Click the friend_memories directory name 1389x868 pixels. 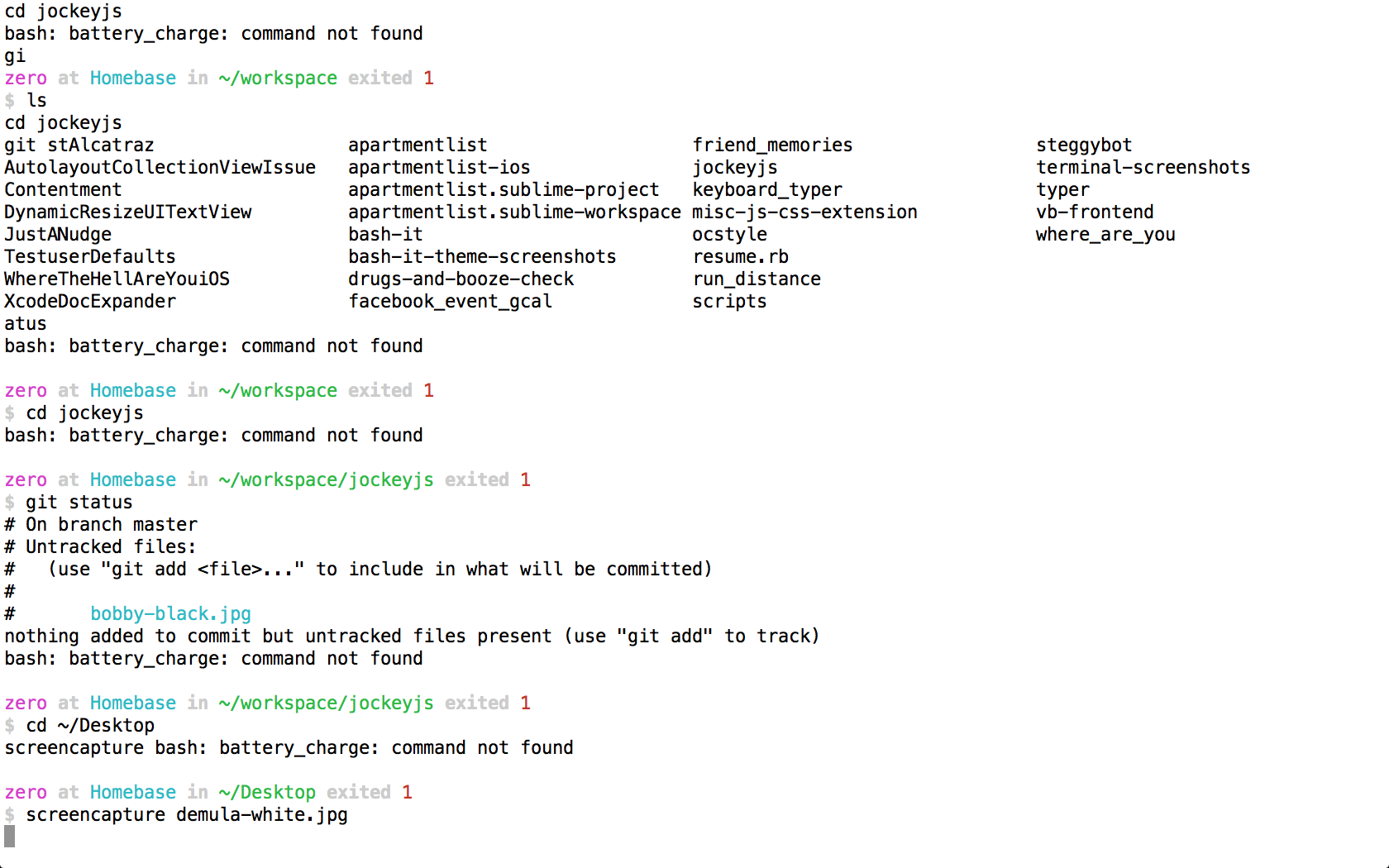(x=772, y=145)
